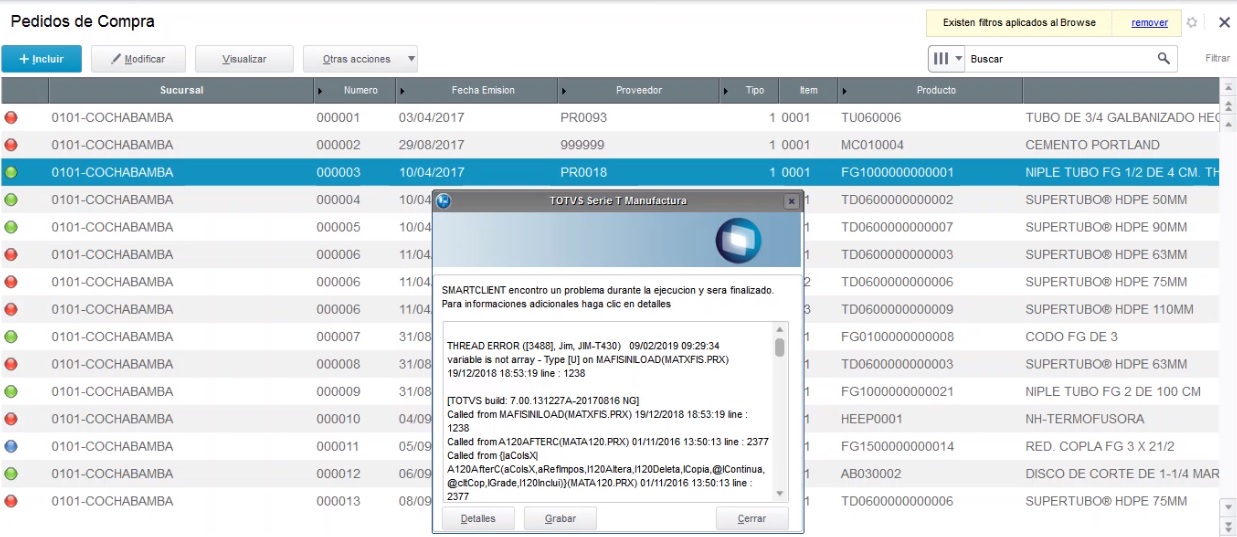Click the grid scroll-to-bottom arrow
This screenshot has width=1237, height=537.
1229,526
